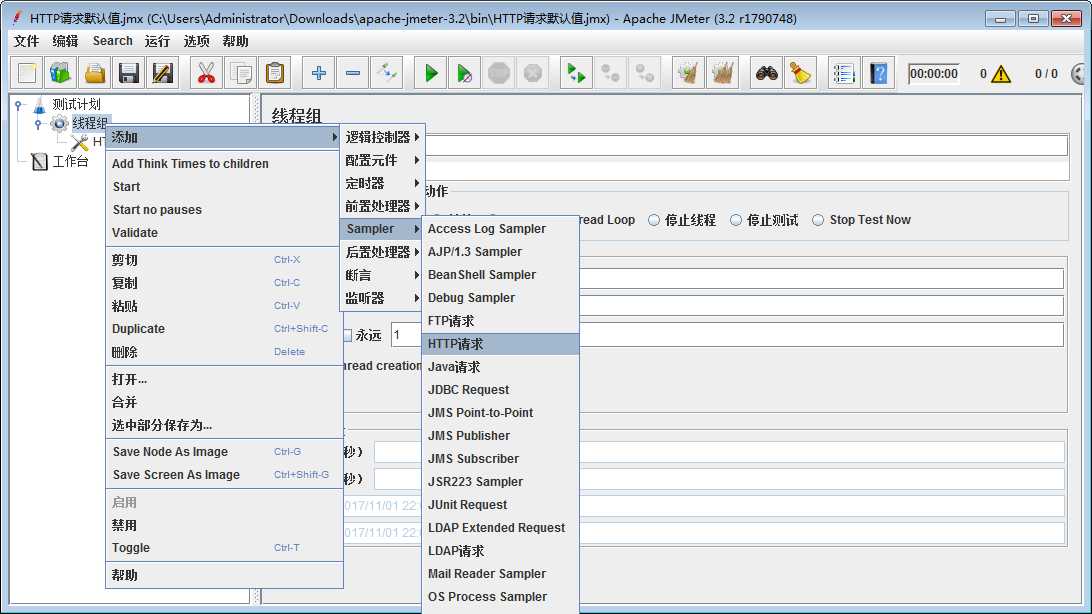The height and width of the screenshot is (614, 1092).
Task: Select 测试计划 tree node
Action: point(76,104)
